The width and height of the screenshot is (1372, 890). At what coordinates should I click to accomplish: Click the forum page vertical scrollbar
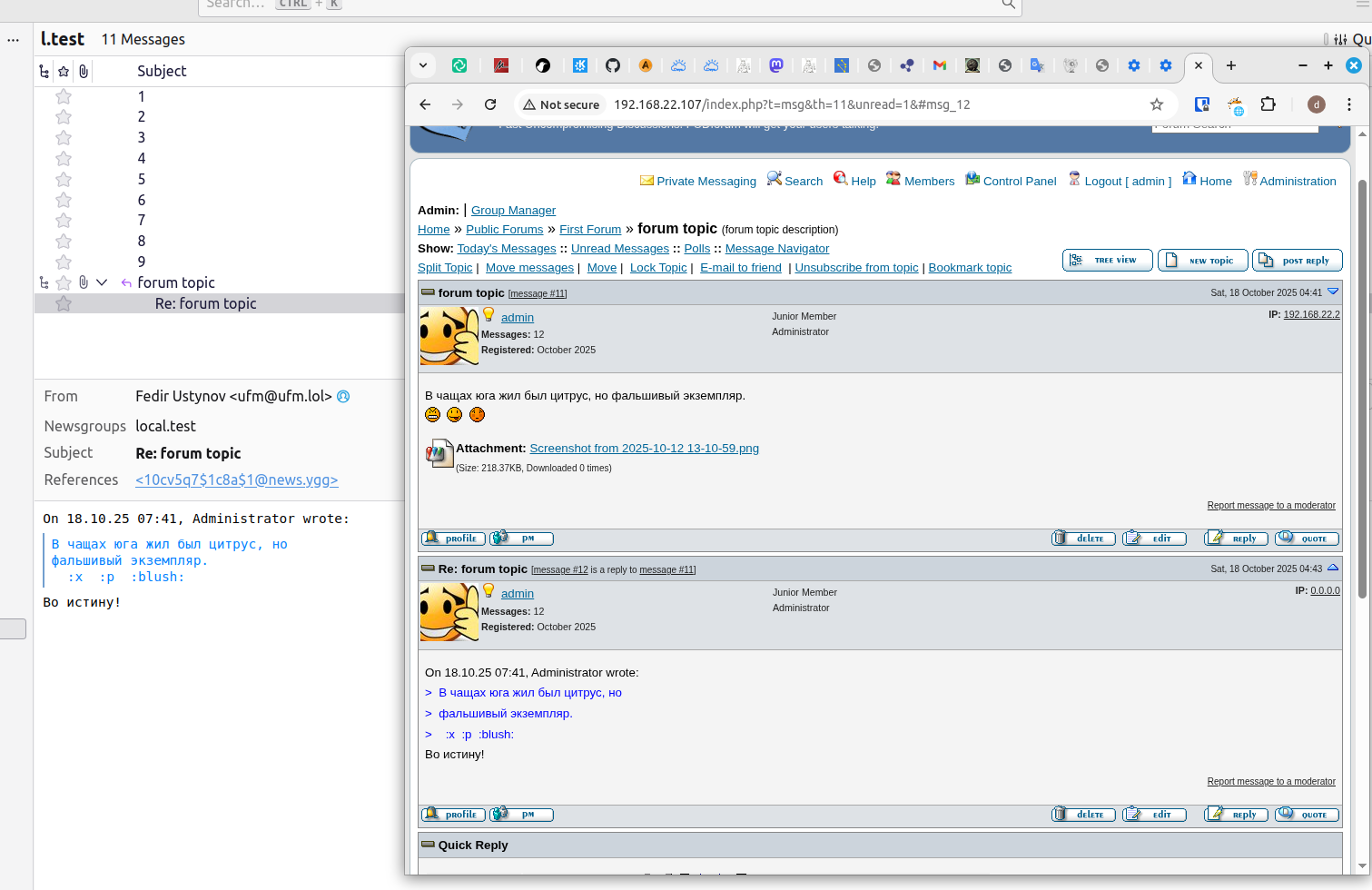click(1362, 391)
